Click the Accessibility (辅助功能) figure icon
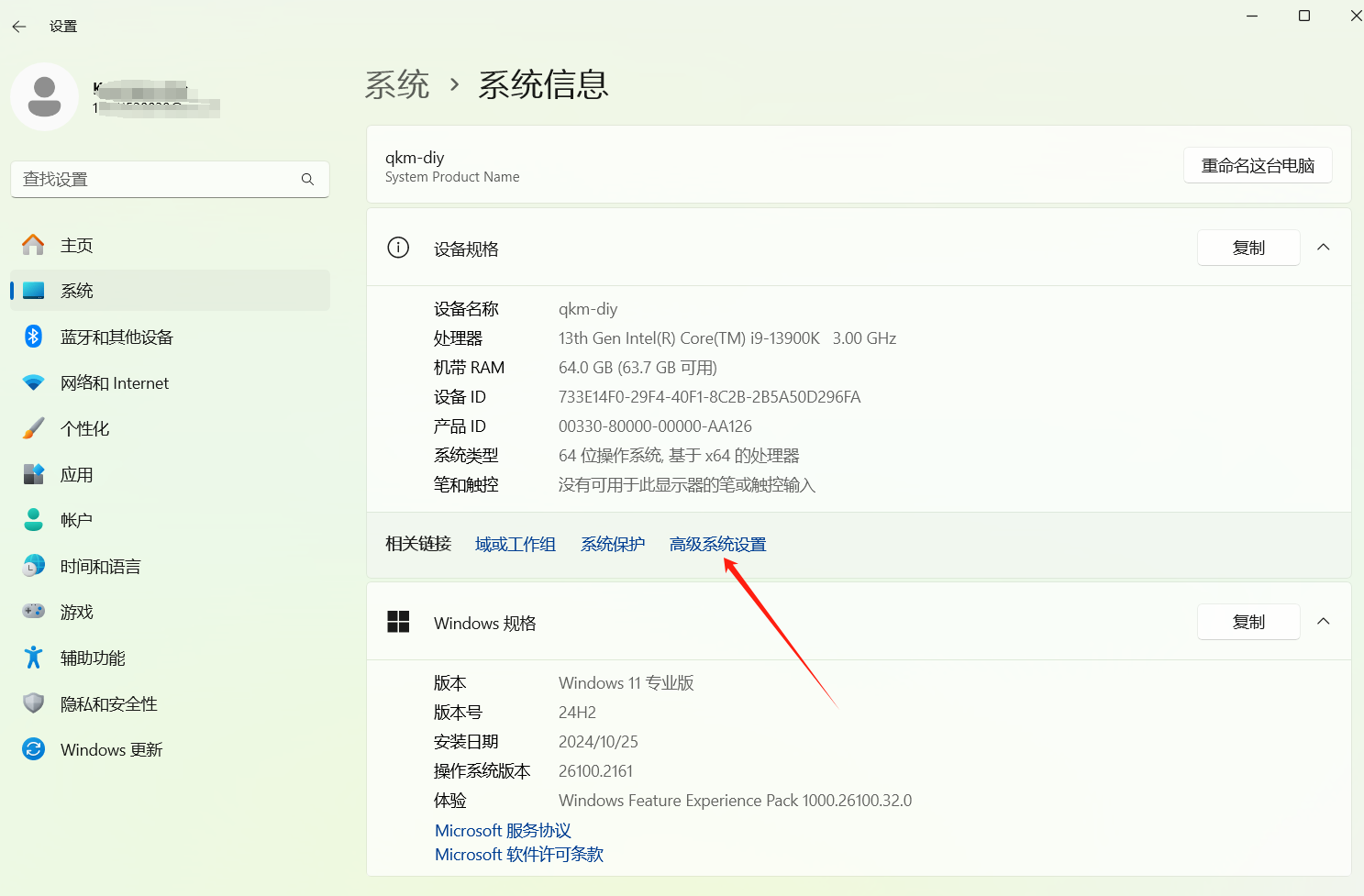The height and width of the screenshot is (896, 1364). click(33, 658)
